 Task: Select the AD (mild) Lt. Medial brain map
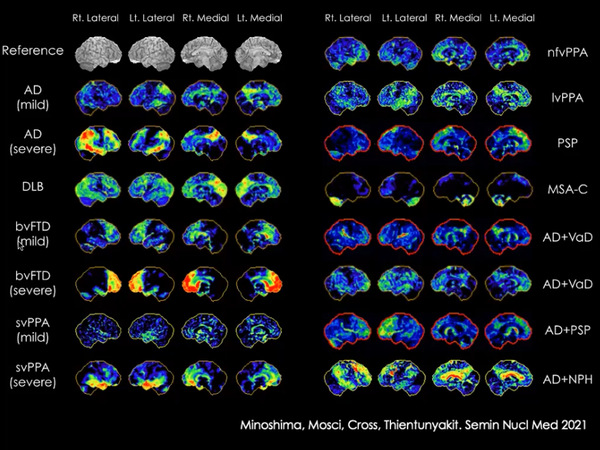(x=258, y=98)
